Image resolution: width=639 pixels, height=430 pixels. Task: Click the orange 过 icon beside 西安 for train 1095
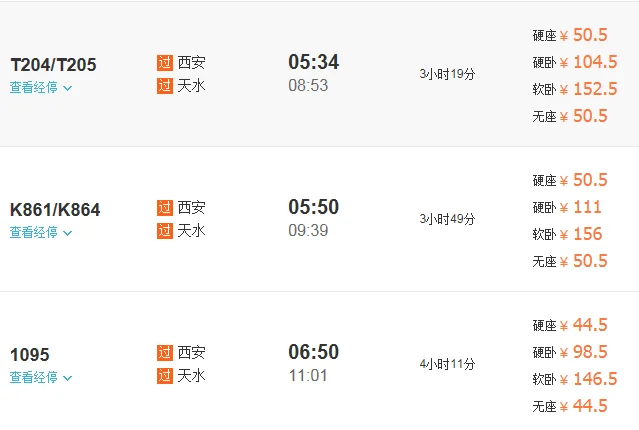tap(165, 353)
